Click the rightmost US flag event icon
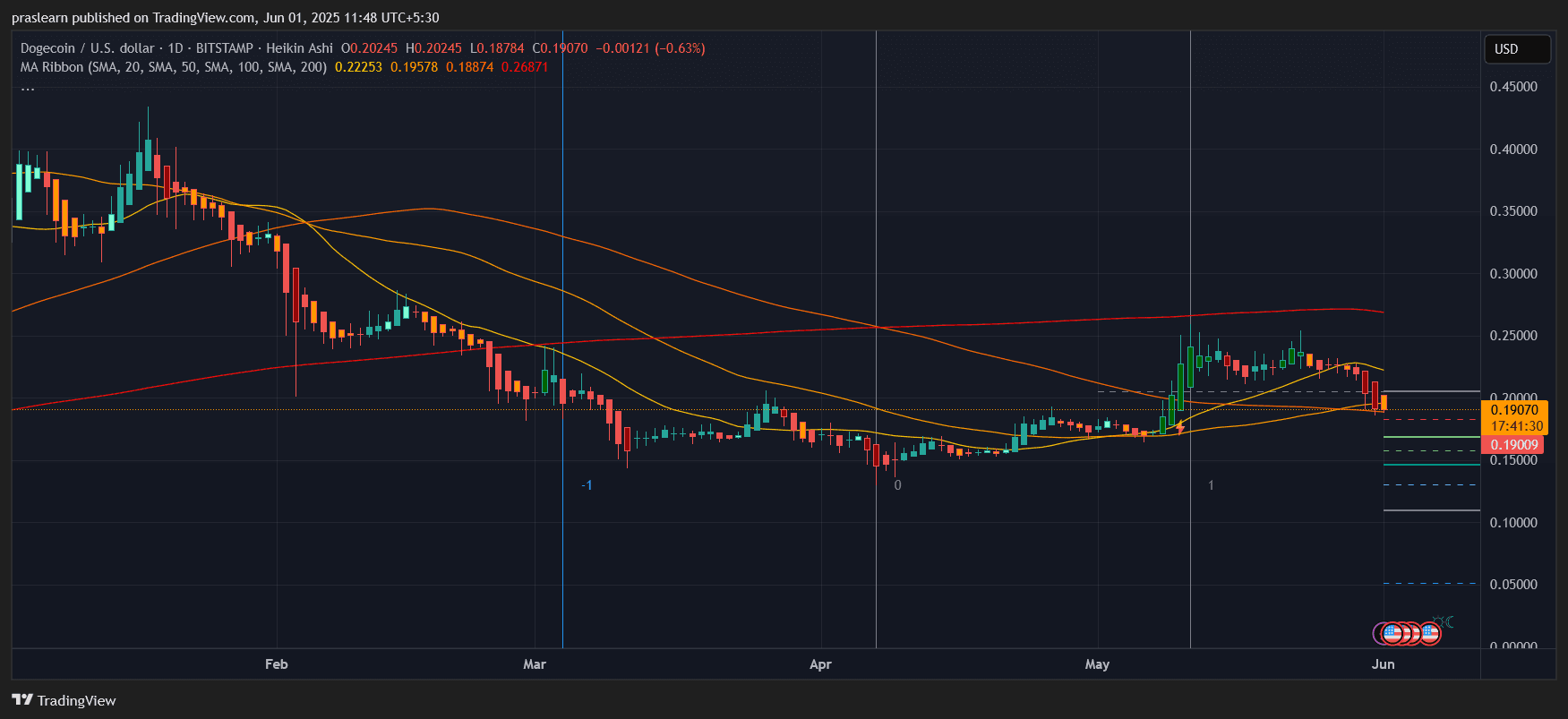This screenshot has height=719, width=1568. [x=1430, y=634]
